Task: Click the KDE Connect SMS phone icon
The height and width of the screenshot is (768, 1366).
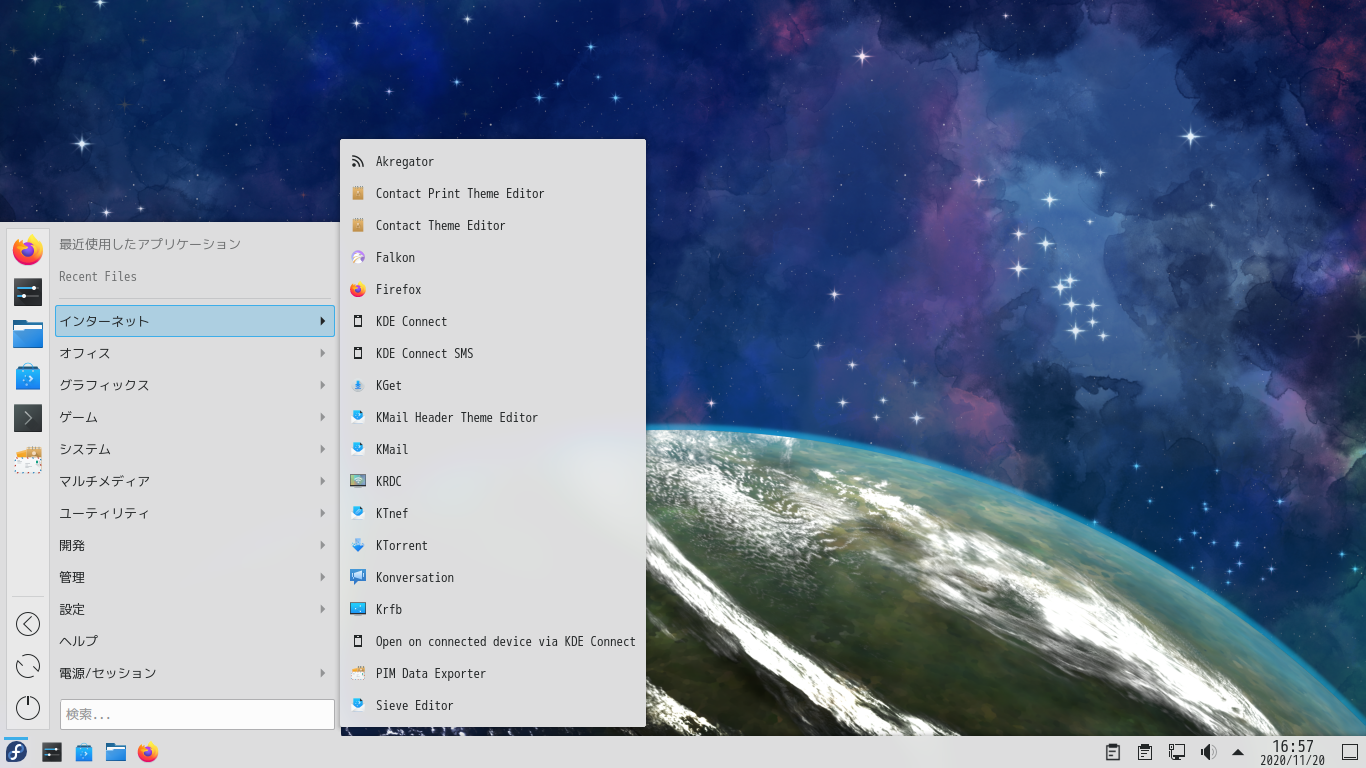Action: click(358, 353)
